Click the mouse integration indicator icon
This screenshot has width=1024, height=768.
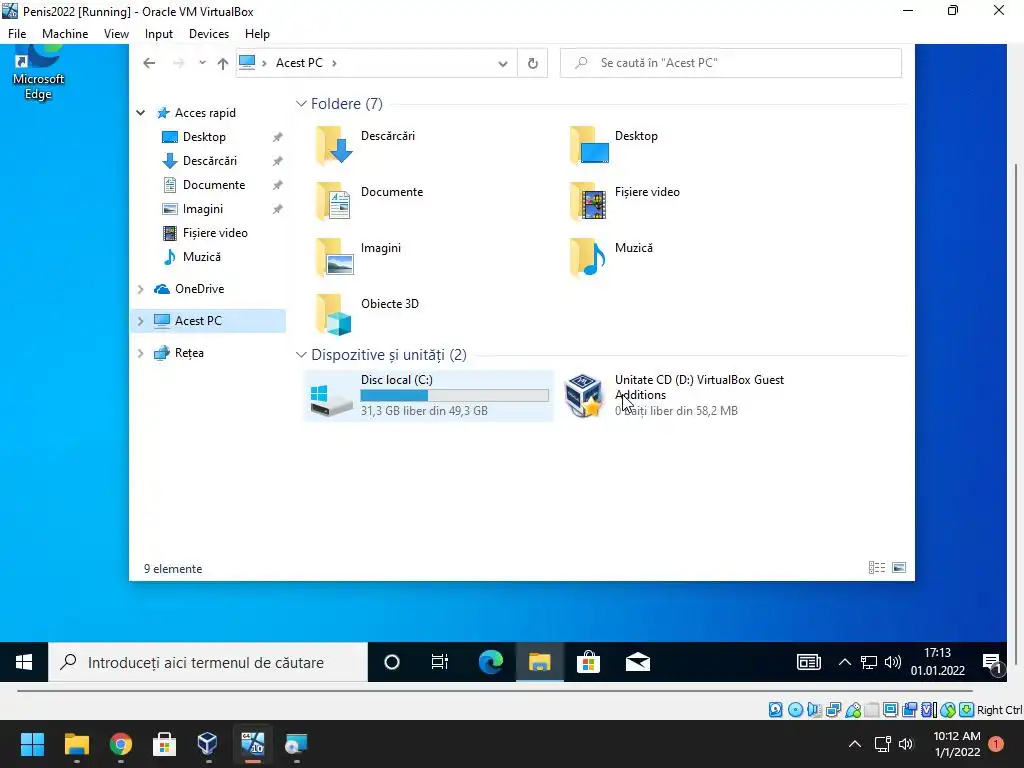coord(948,710)
